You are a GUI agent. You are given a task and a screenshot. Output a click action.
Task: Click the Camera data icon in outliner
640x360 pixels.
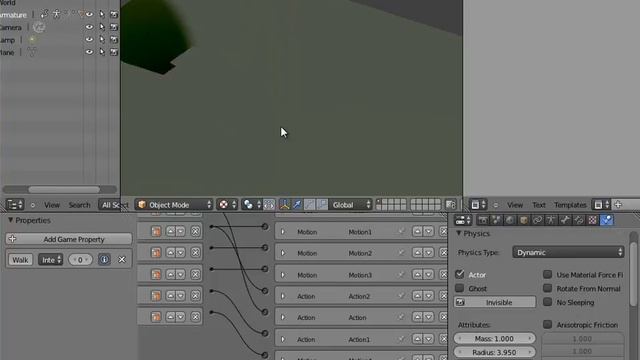(39, 27)
